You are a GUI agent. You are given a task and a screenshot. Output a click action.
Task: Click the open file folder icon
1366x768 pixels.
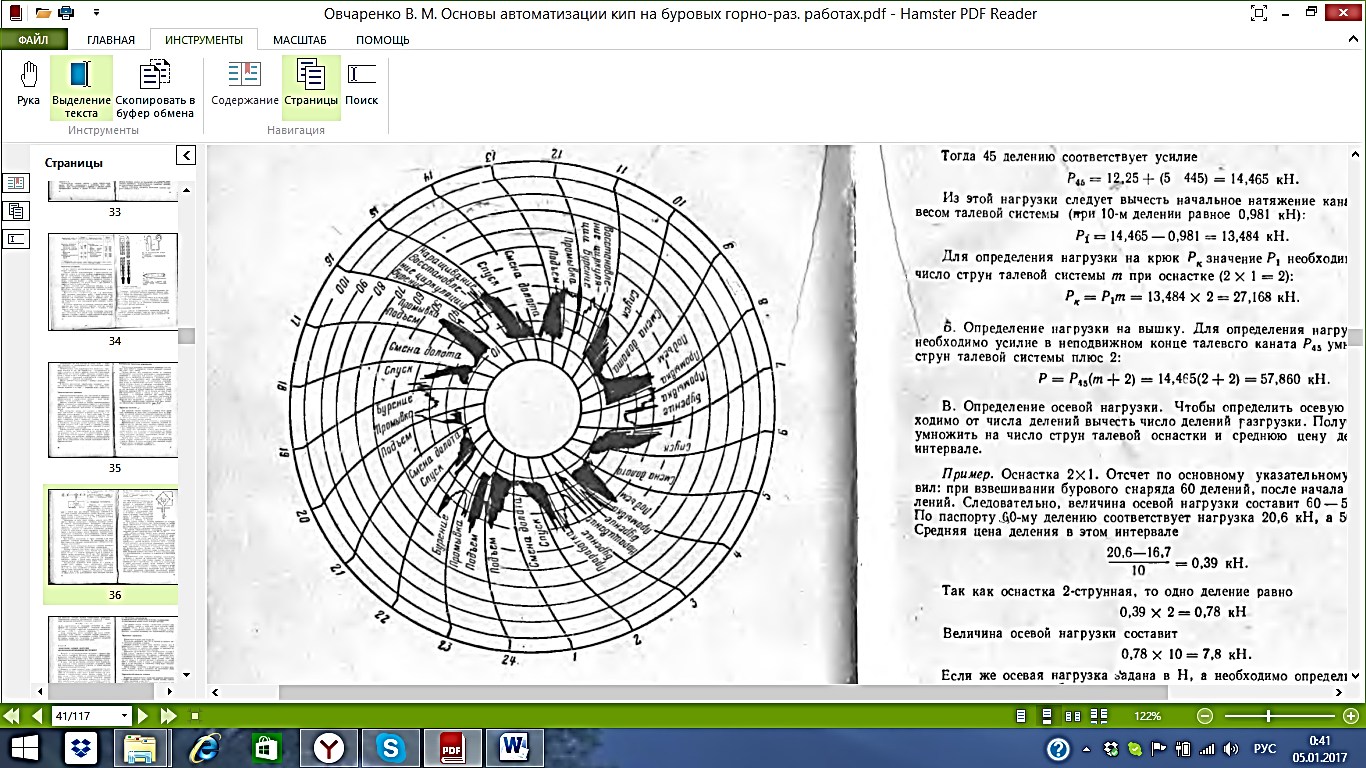coord(43,13)
